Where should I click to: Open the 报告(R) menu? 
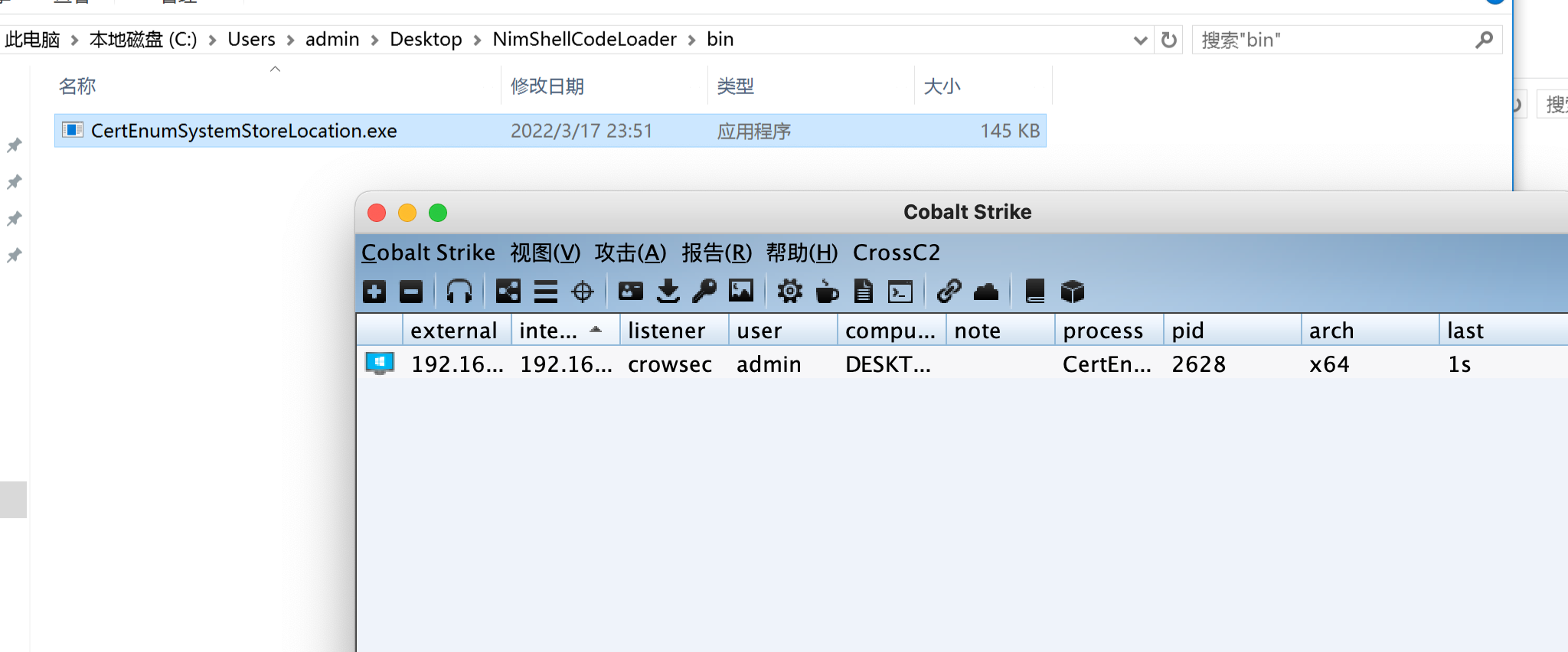[717, 253]
